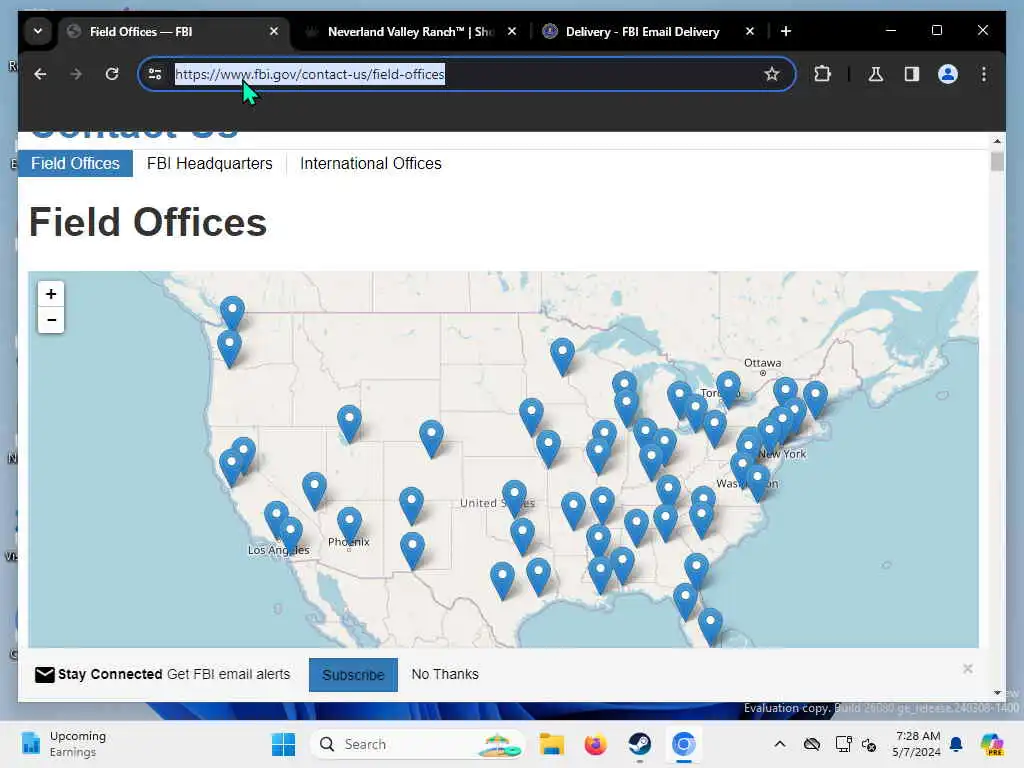Open a new browser tab
Image resolution: width=1024 pixels, height=768 pixels.
(x=786, y=31)
